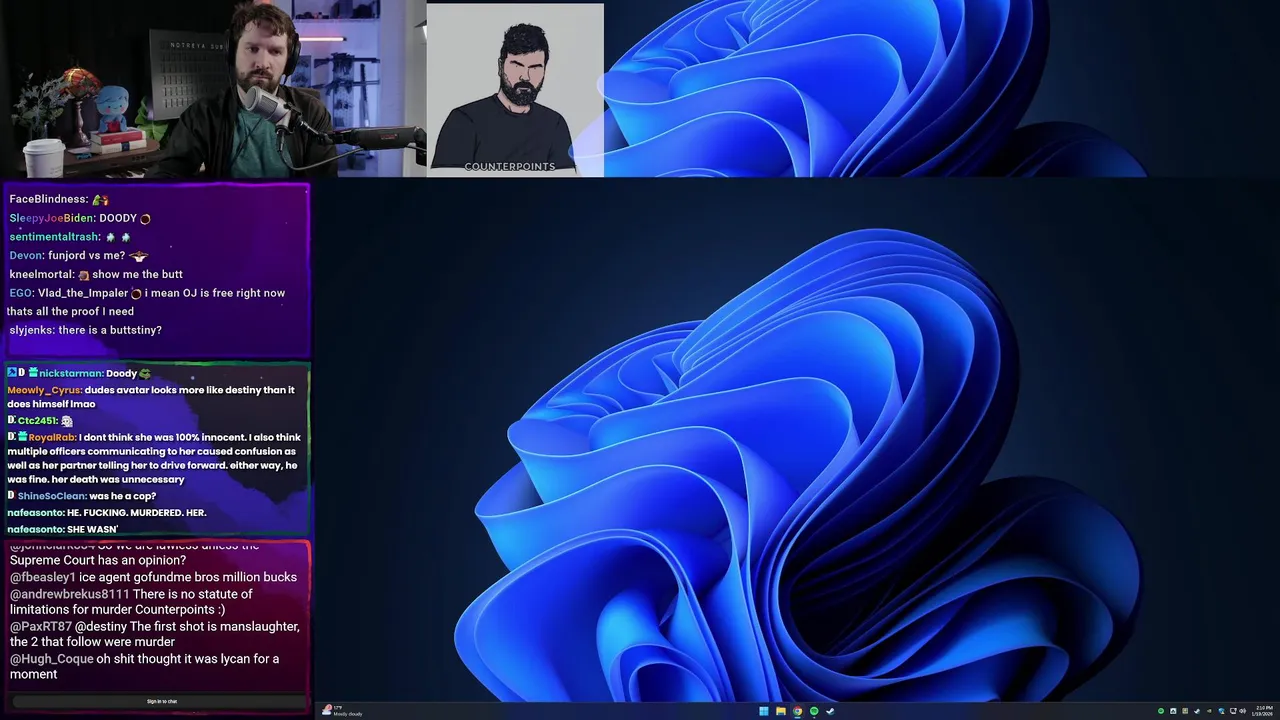1280x720 pixels.
Task: Click the message "ice agent gofundme bros million bucks"
Action: [x=188, y=577]
